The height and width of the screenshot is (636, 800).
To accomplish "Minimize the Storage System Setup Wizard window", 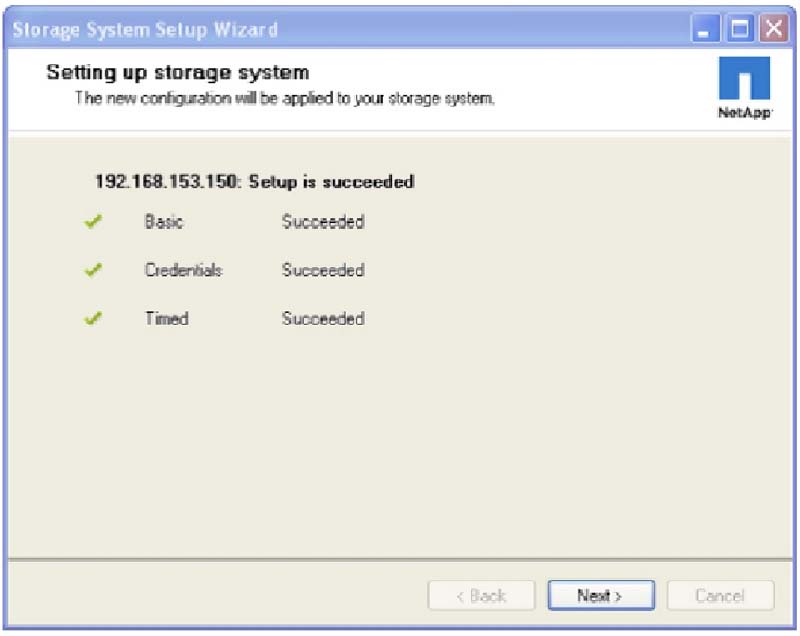I will click(x=708, y=28).
